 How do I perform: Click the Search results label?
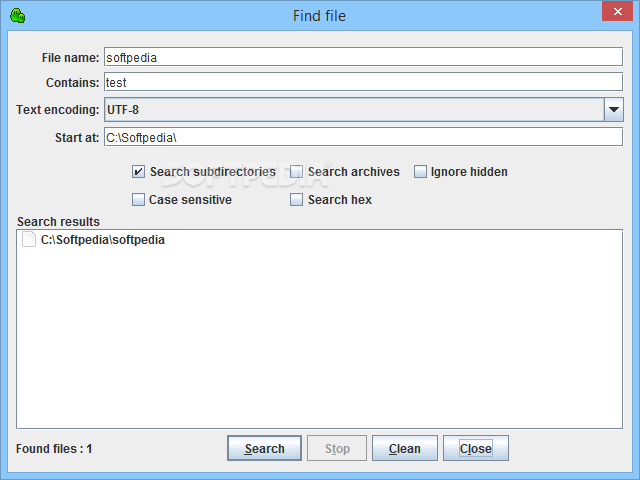58,222
